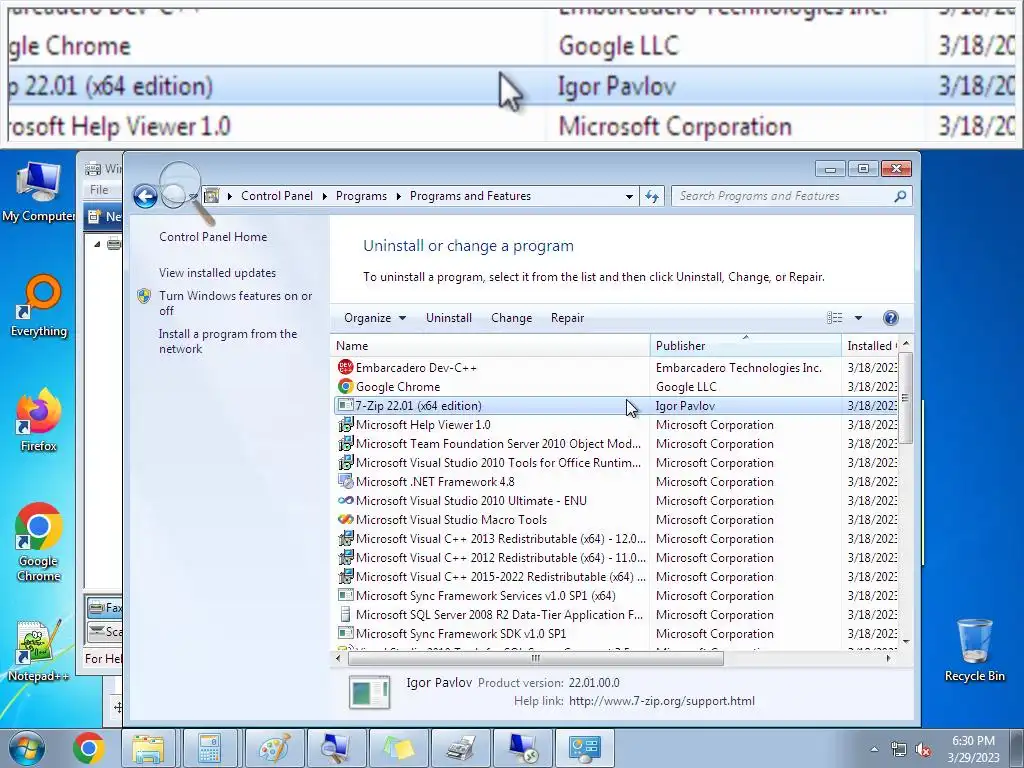Open the Organize menu
1024x768 pixels.
pos(375,318)
